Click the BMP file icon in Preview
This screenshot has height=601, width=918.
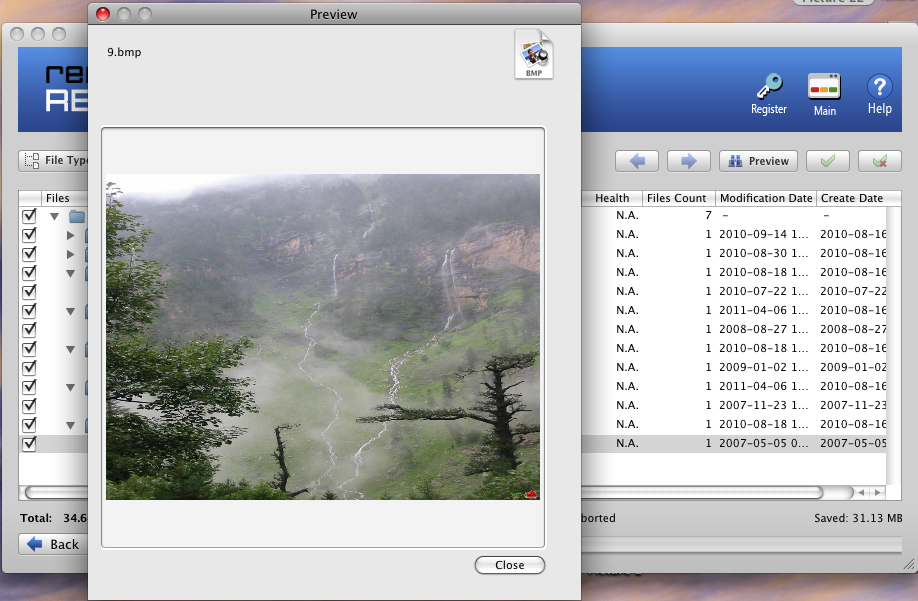click(533, 54)
